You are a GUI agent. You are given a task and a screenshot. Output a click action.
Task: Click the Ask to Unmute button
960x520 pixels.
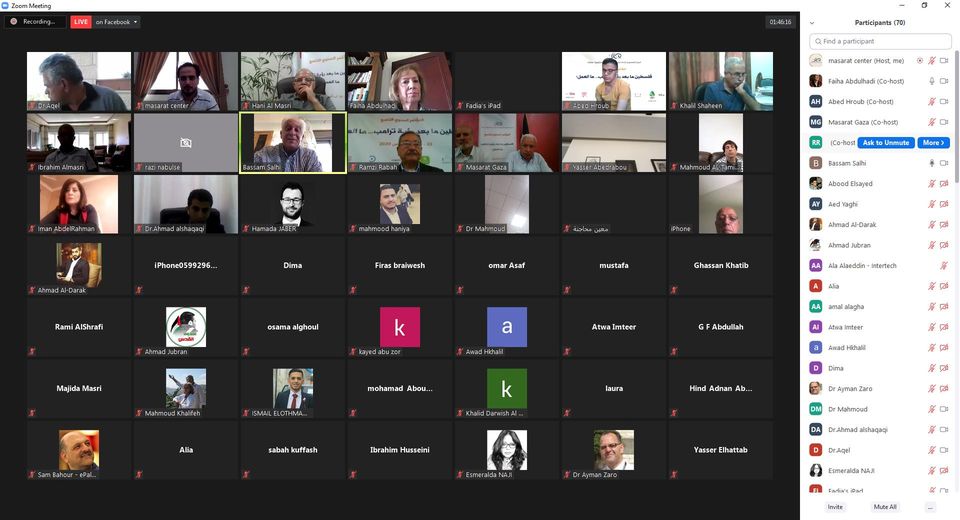point(886,143)
